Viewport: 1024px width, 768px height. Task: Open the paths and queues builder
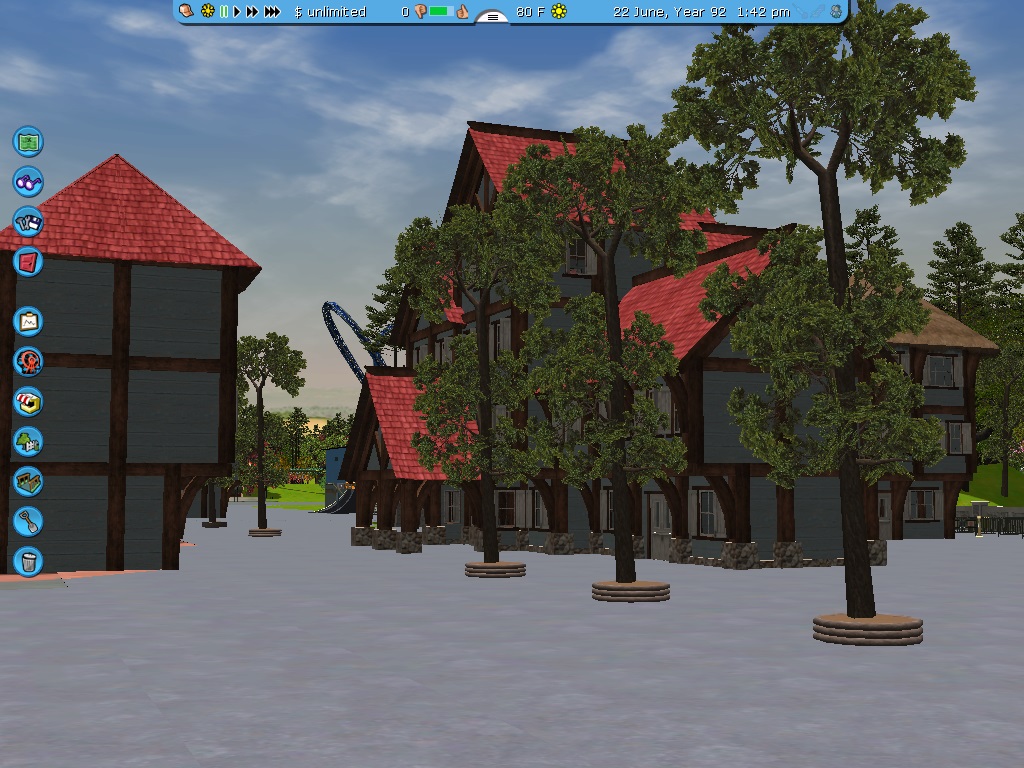(28, 481)
